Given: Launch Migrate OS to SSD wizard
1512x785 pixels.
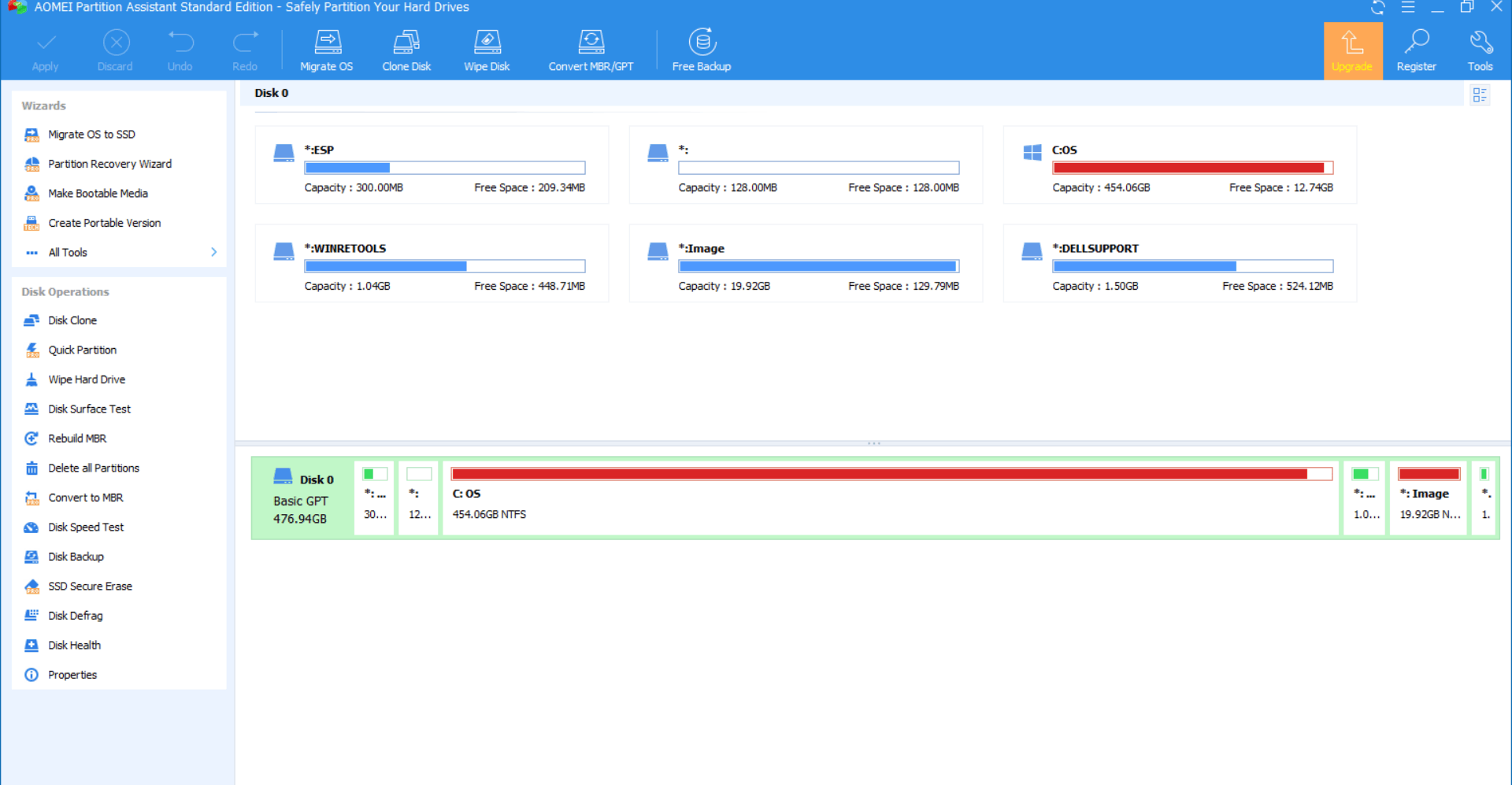Looking at the screenshot, I should (91, 135).
